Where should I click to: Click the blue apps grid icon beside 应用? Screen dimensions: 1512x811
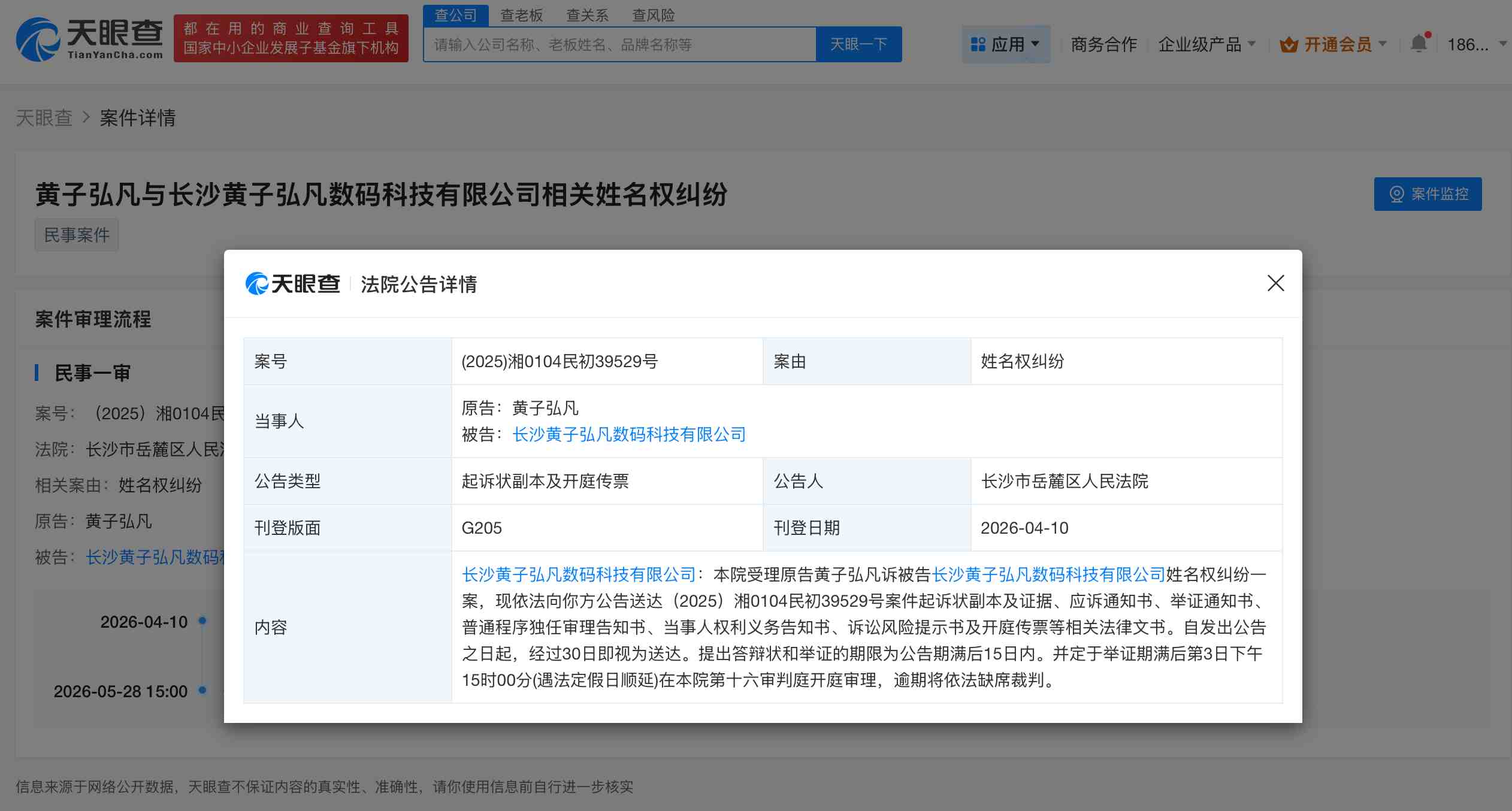(x=978, y=43)
